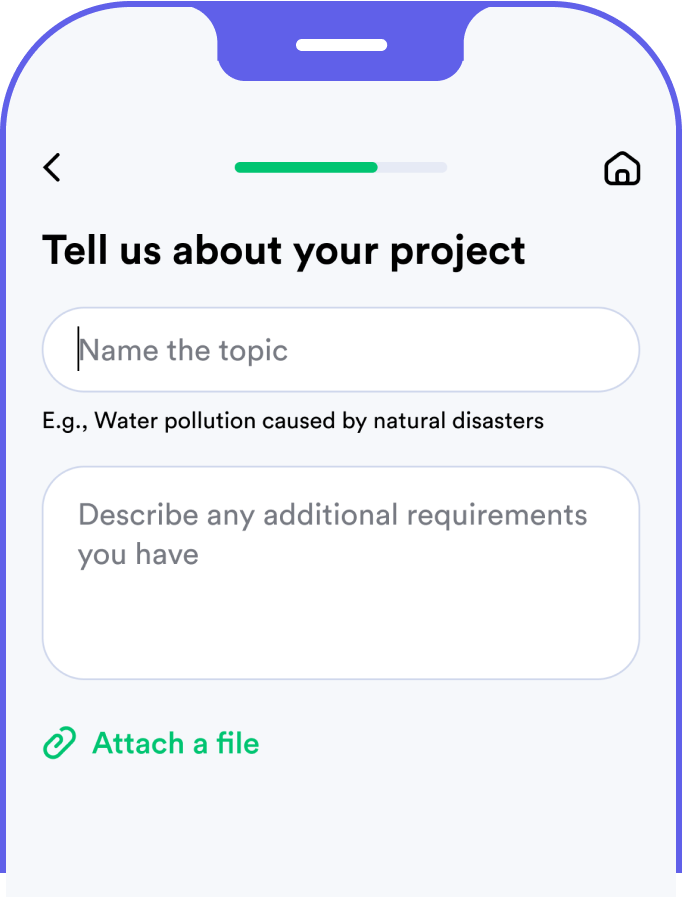Viewport: 682px width, 897px height.
Task: Click the empty right end of topic field
Action: point(560,350)
